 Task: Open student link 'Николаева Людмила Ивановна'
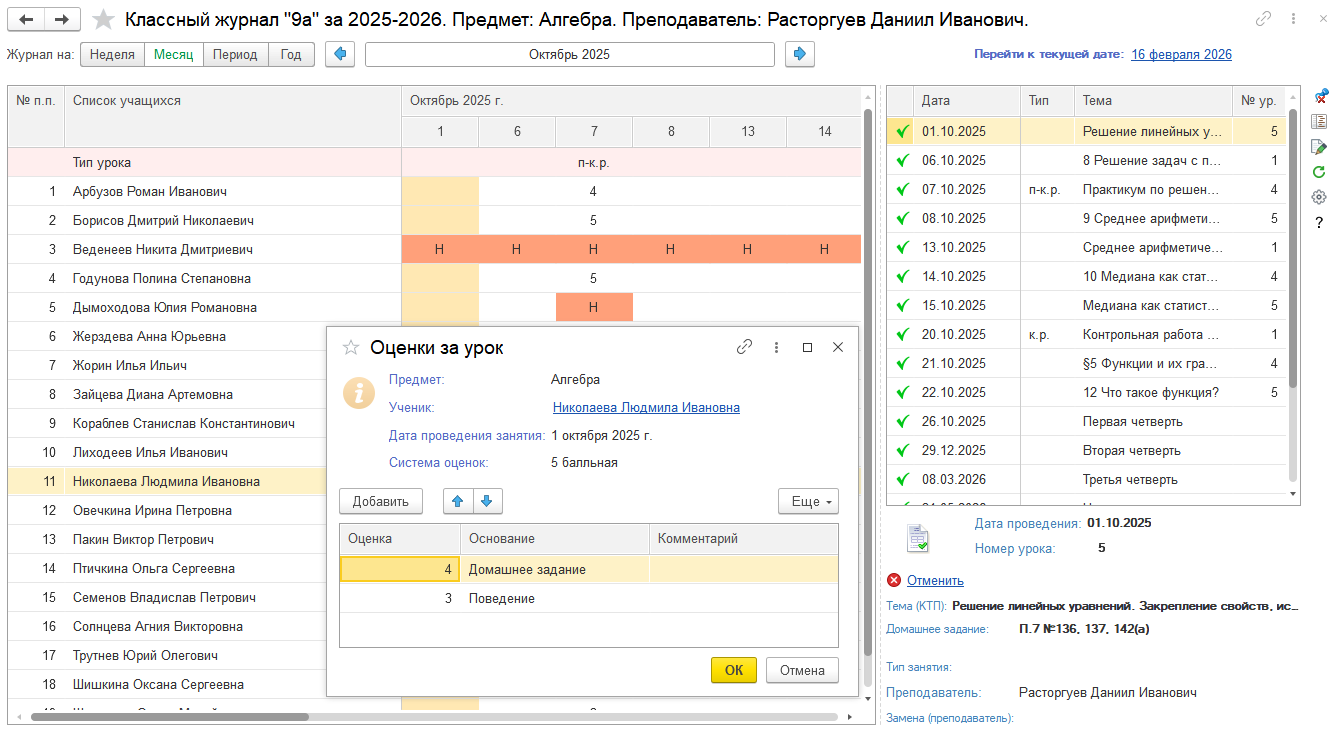(x=646, y=408)
